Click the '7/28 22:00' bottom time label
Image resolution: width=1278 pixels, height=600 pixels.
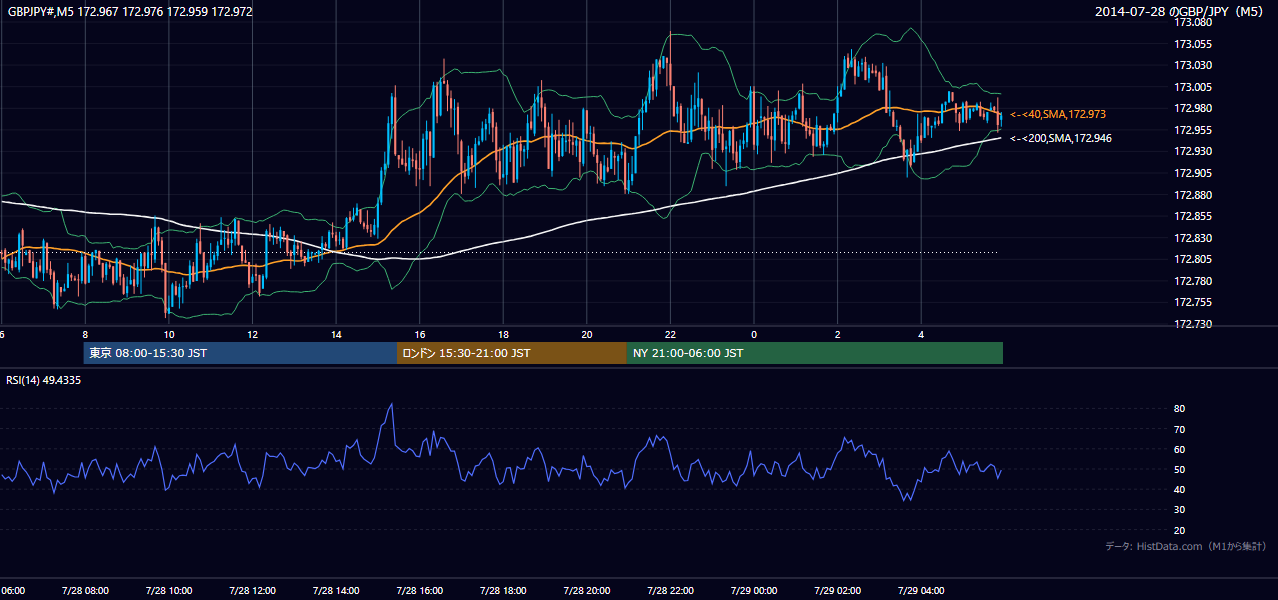tap(670, 591)
